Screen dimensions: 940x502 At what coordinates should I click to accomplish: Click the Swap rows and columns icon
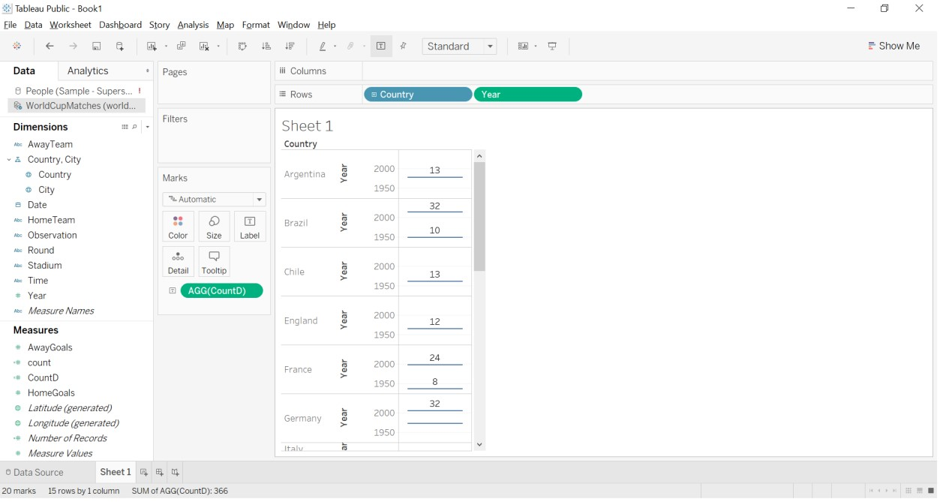(242, 46)
